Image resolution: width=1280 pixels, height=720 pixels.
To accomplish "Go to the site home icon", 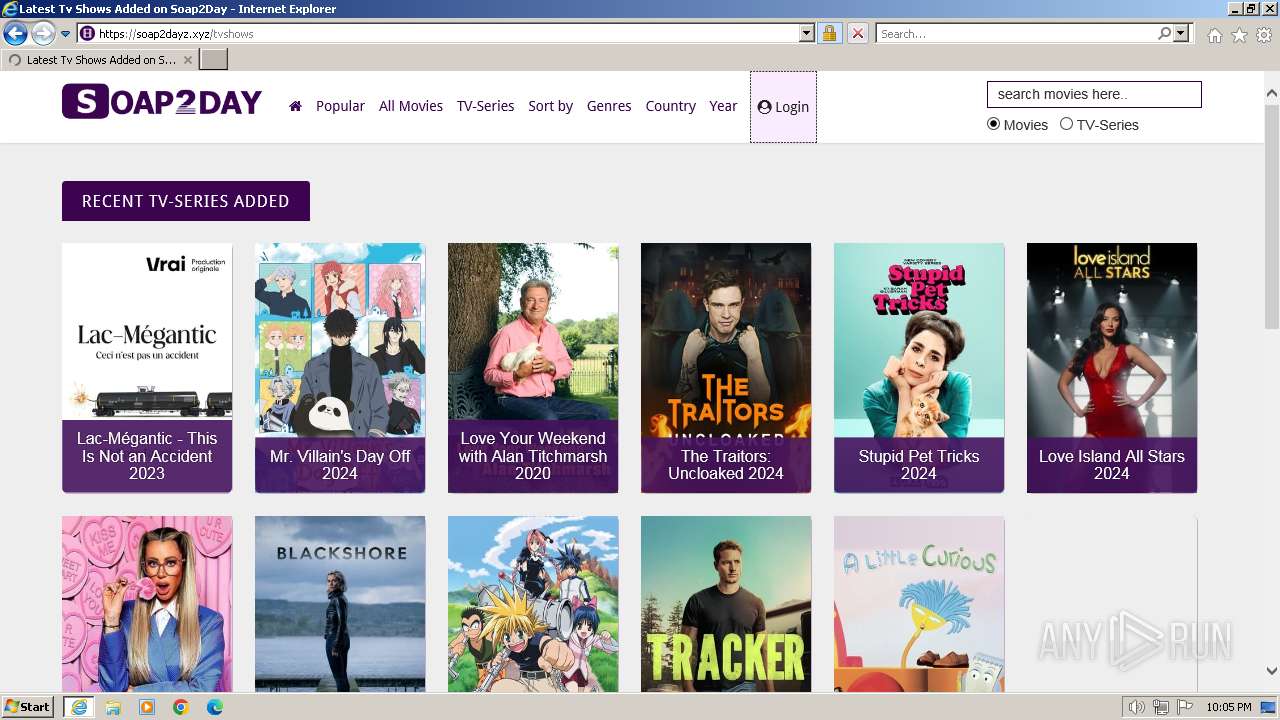I will pyautogui.click(x=295, y=106).
